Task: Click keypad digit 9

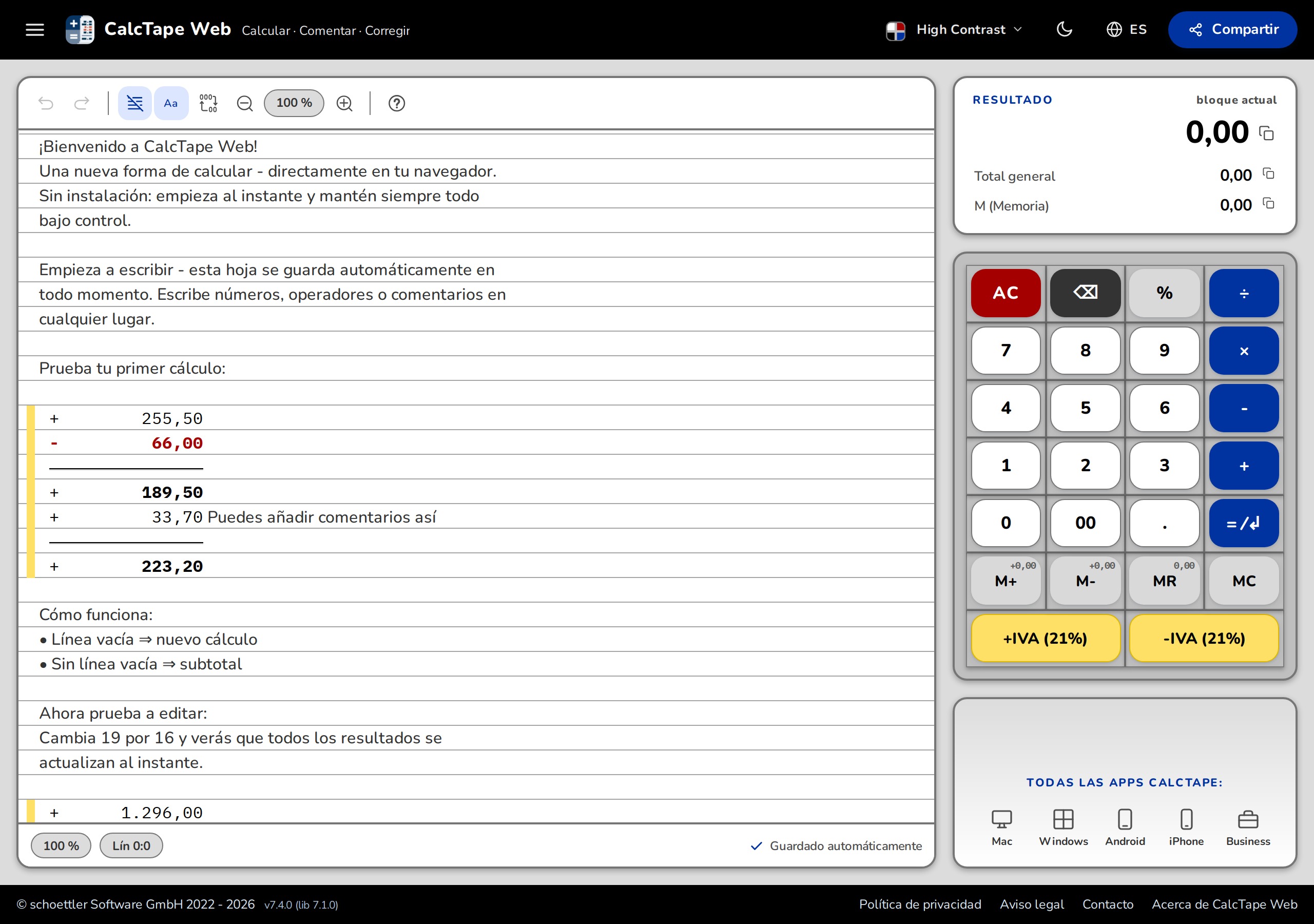Action: point(1164,351)
